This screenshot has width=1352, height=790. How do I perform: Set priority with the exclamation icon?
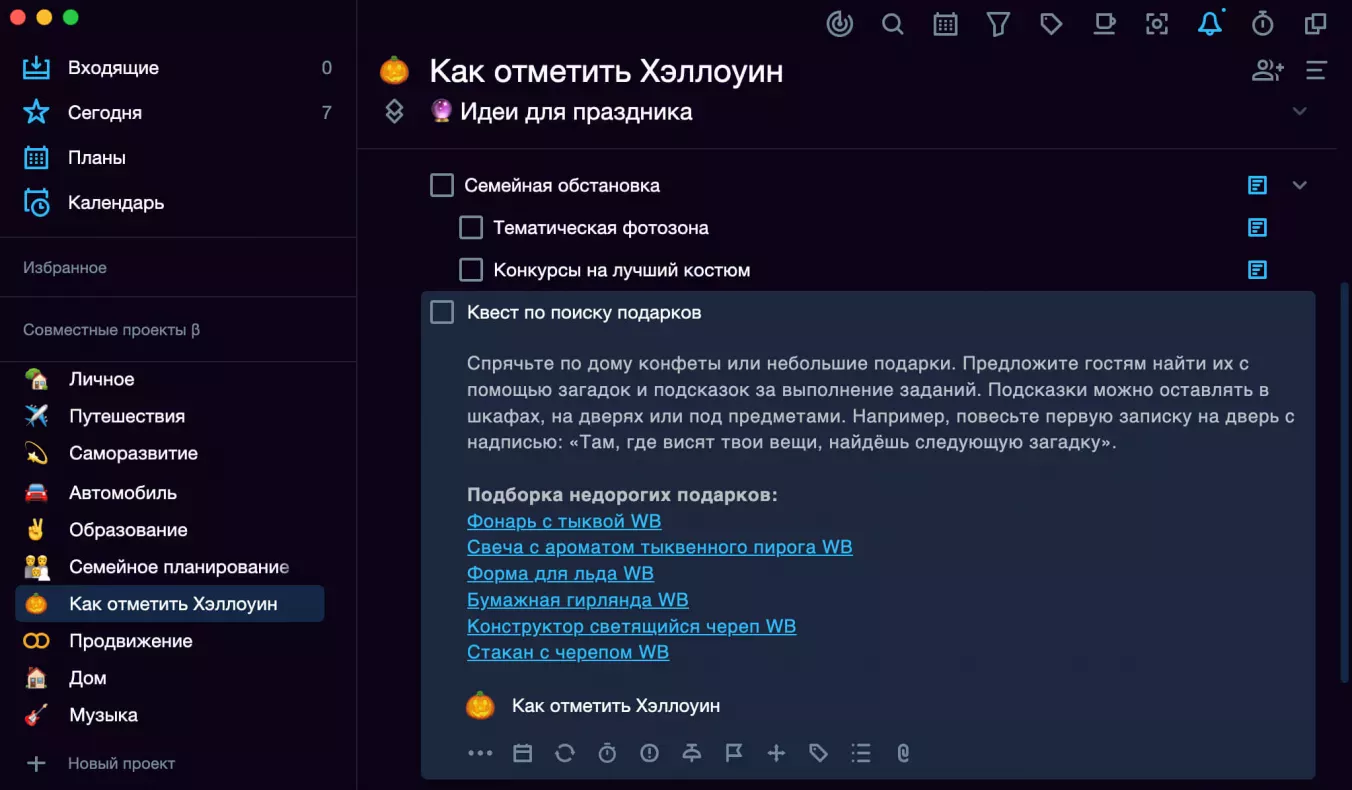[650, 753]
